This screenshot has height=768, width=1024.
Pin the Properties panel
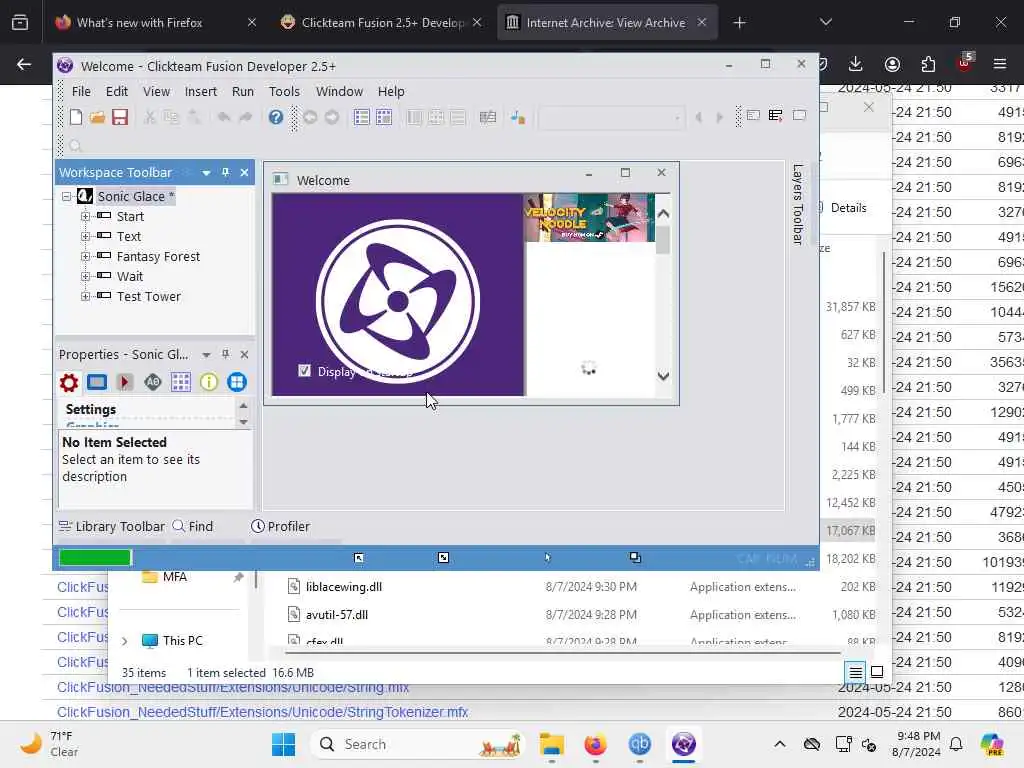click(225, 354)
